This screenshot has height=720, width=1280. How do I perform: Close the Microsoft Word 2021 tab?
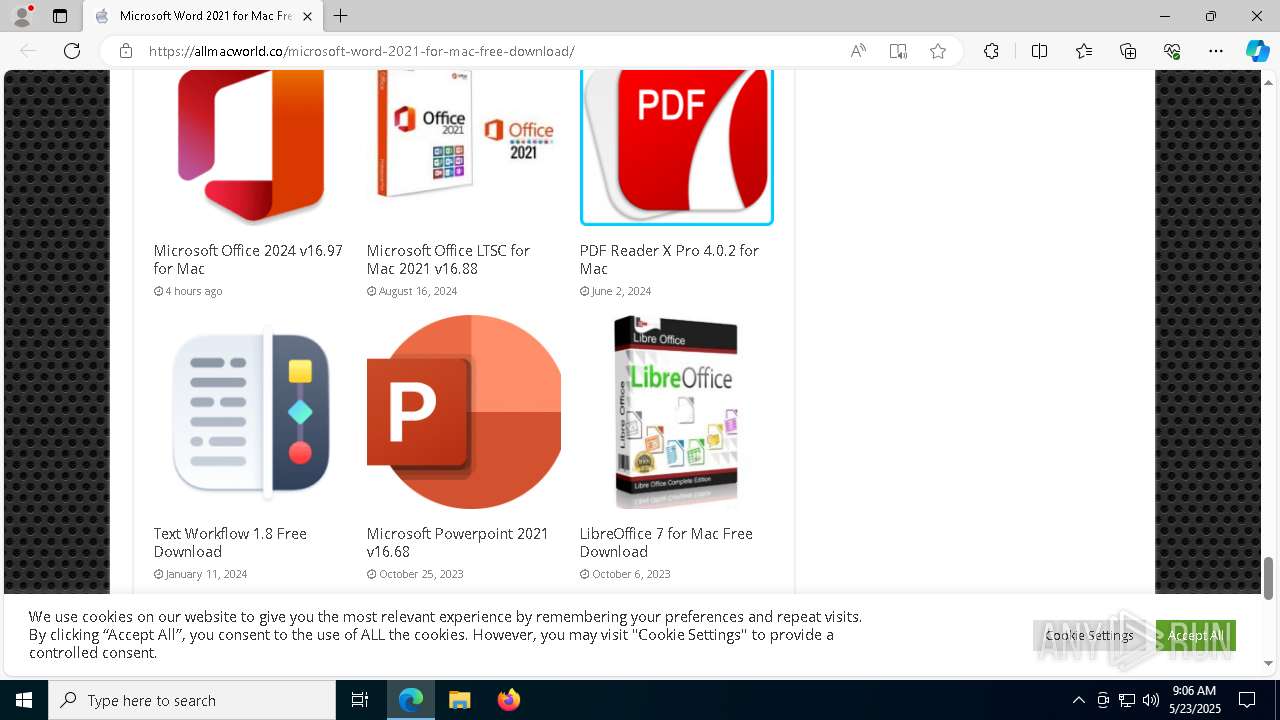click(308, 16)
